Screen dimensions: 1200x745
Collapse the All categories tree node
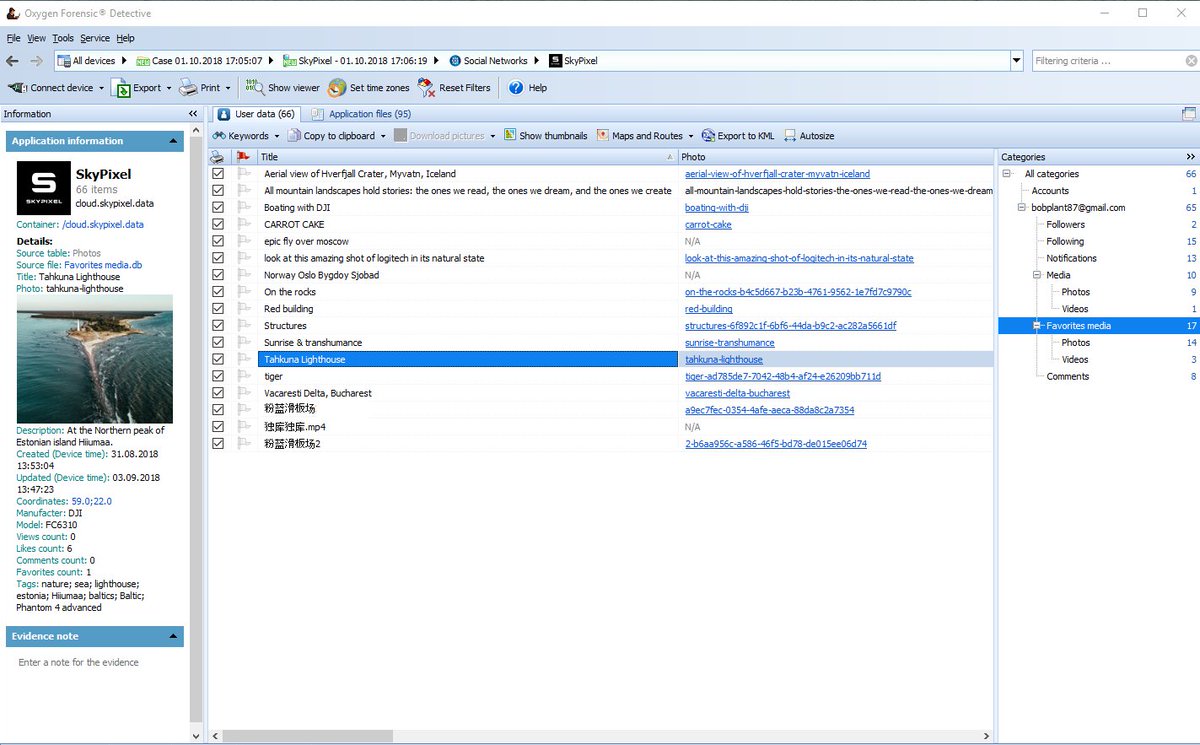click(x=1008, y=174)
